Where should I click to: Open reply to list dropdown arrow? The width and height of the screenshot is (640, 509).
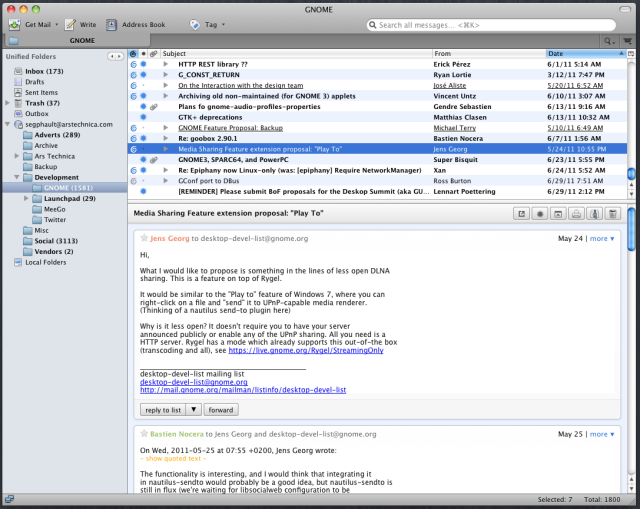[x=194, y=409]
